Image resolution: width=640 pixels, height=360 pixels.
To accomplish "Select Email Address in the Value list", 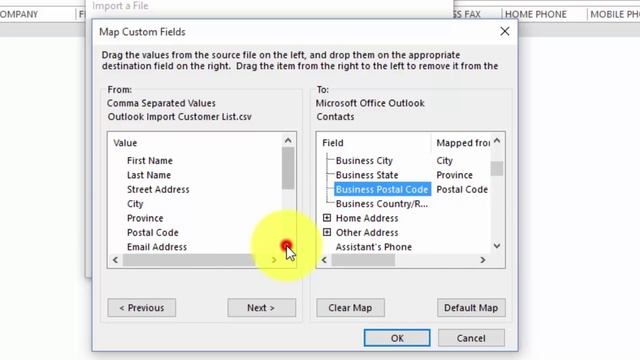I will tap(157, 247).
